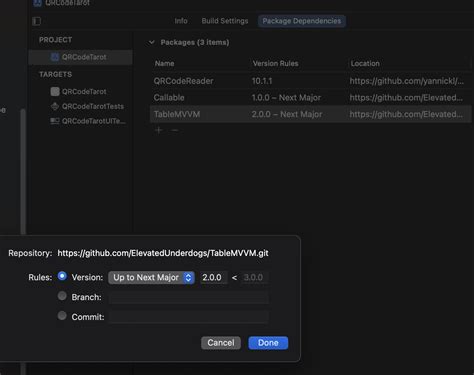The height and width of the screenshot is (375, 474).
Task: Click the TableMVVM row location URL
Action: [406, 114]
